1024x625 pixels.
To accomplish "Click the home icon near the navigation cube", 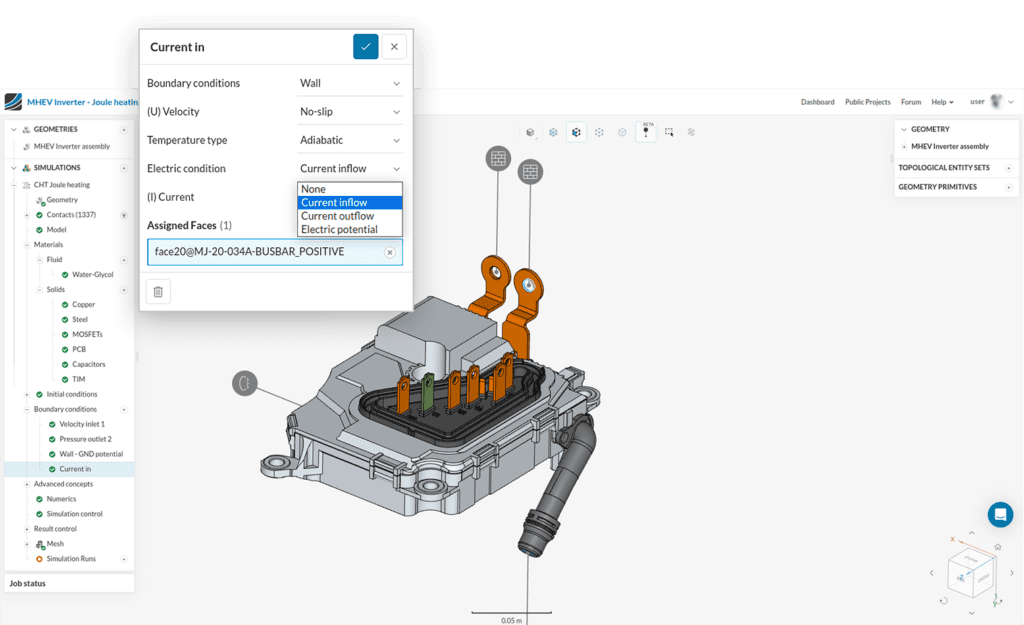I will click(997, 546).
